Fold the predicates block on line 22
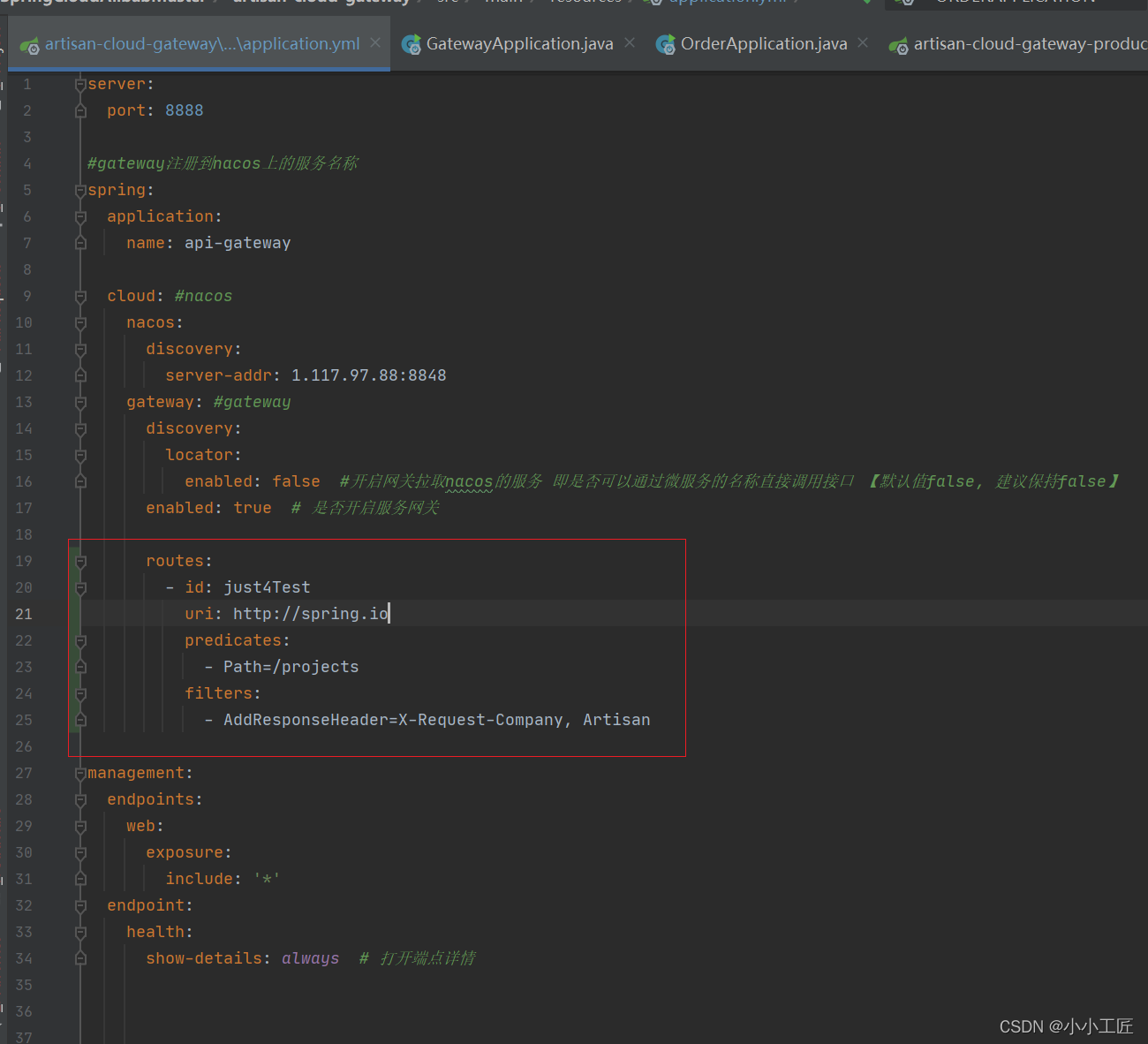 pyautogui.click(x=80, y=641)
